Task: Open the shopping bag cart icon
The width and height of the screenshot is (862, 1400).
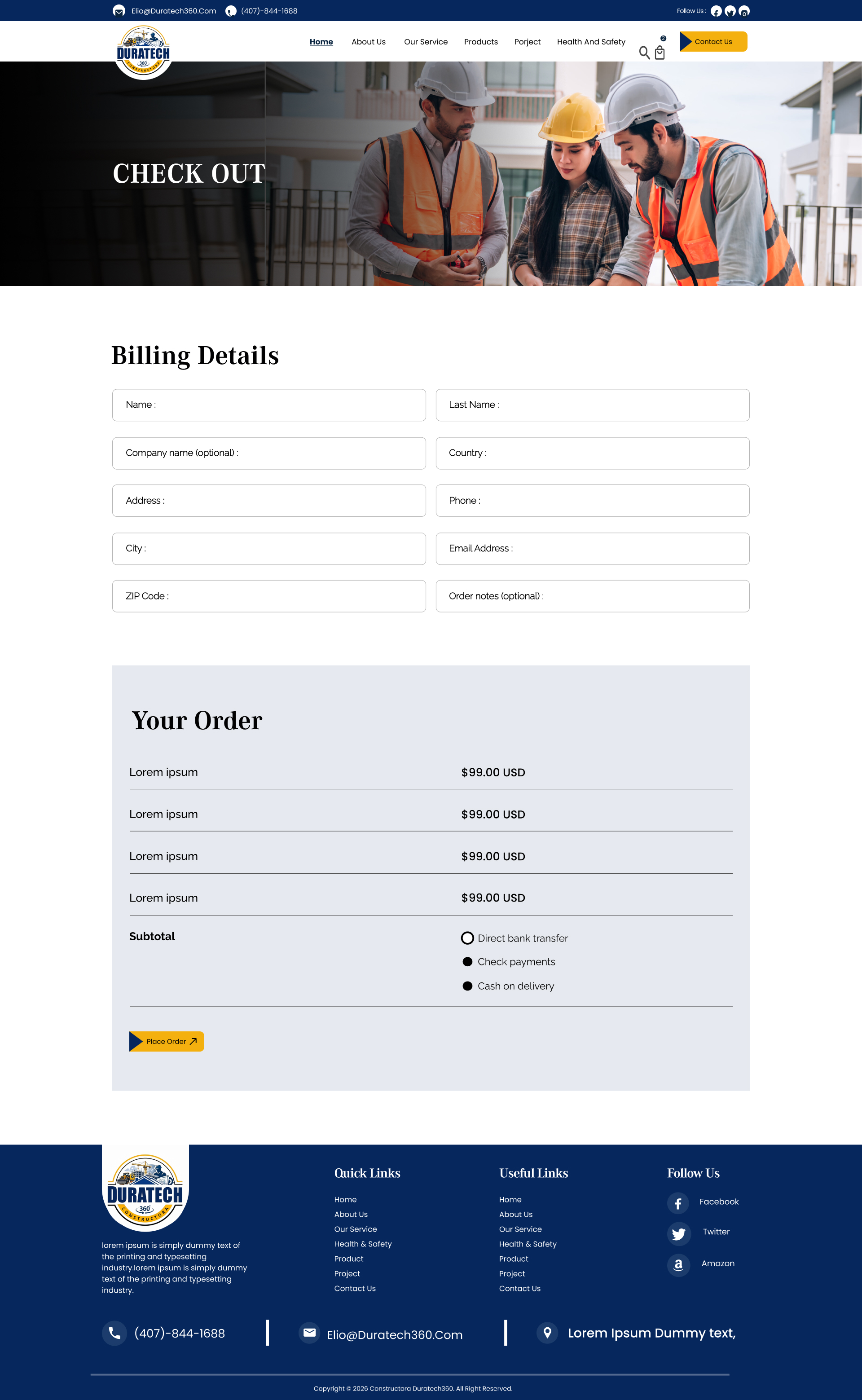Action: (x=660, y=53)
